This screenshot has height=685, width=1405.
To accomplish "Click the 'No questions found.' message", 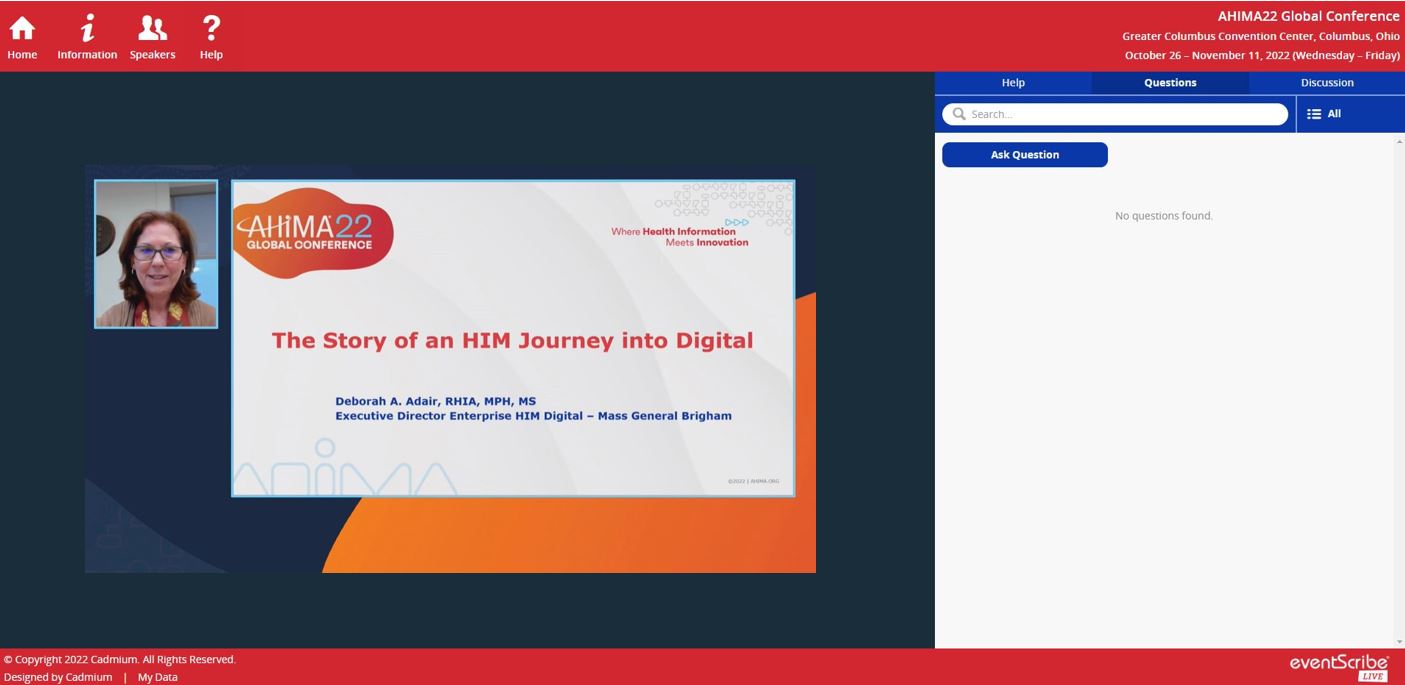I will click(x=1164, y=216).
